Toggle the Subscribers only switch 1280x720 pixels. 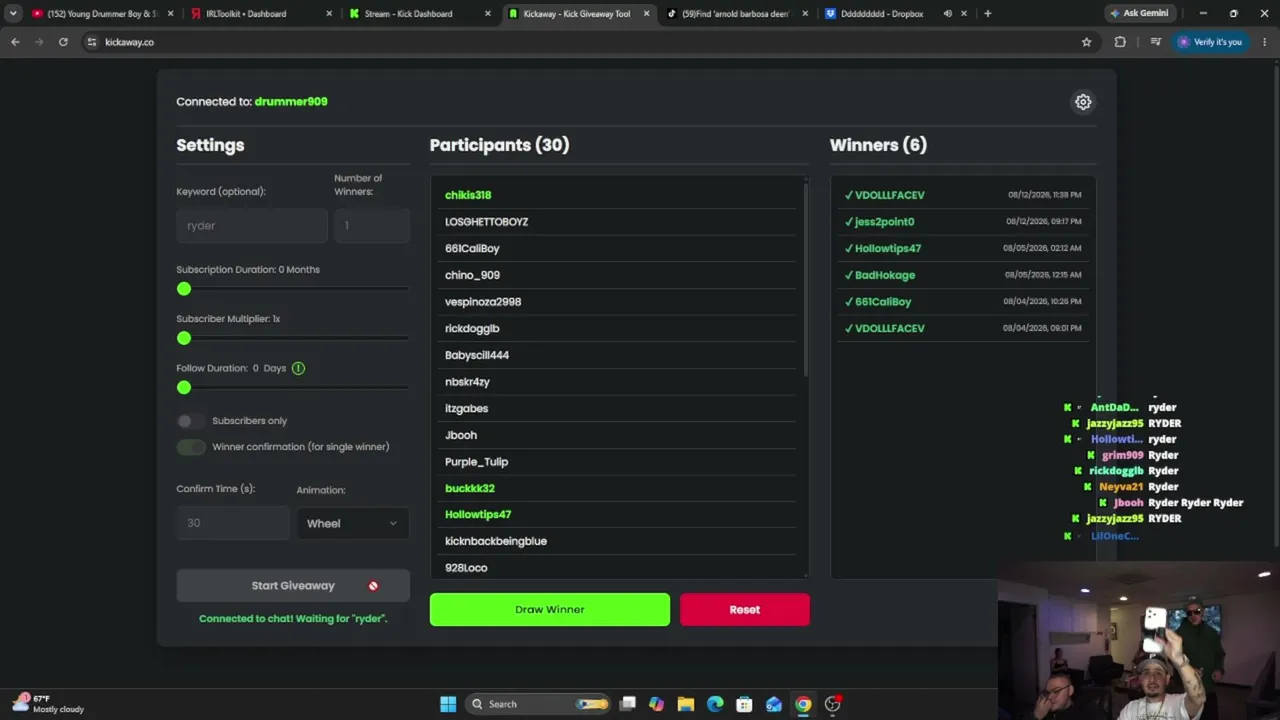190,421
